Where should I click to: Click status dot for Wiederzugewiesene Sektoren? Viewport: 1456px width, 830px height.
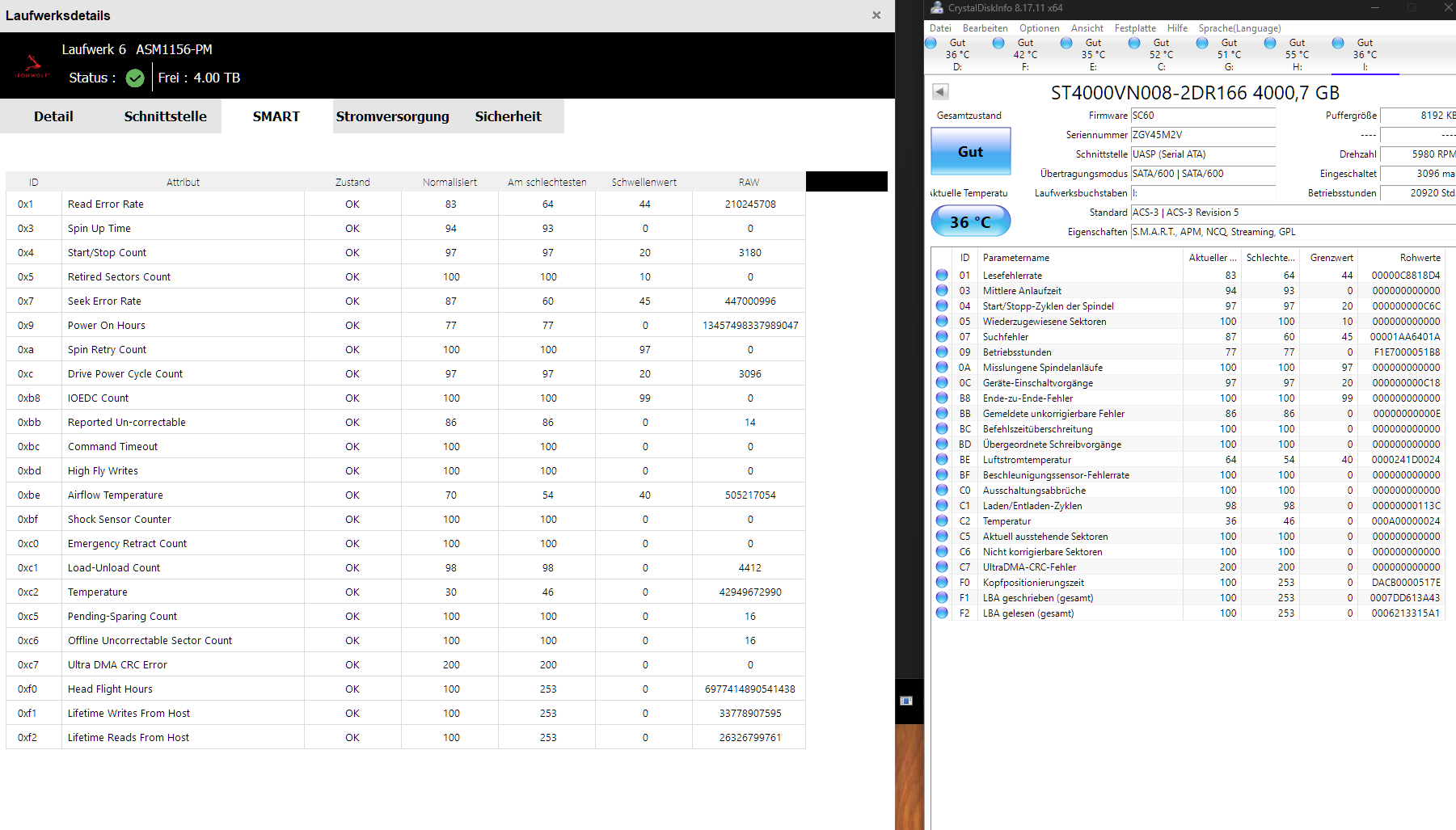(x=942, y=322)
